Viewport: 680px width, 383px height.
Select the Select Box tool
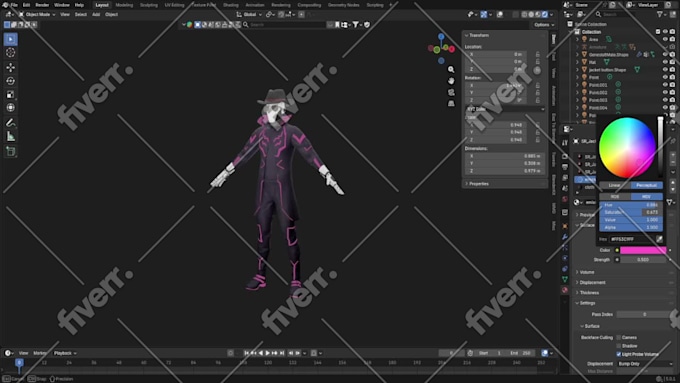[x=10, y=39]
